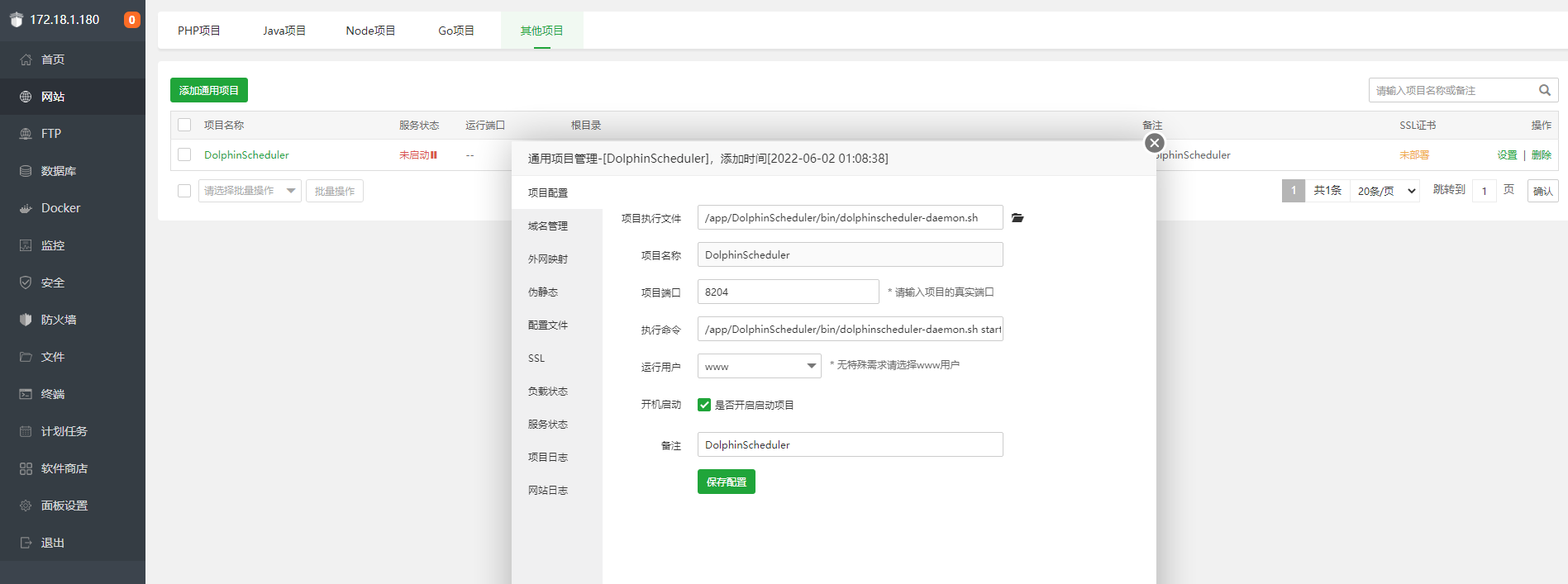Switch to the Java项目 tab
Viewport: 1568px width, 584px height.
[x=284, y=31]
